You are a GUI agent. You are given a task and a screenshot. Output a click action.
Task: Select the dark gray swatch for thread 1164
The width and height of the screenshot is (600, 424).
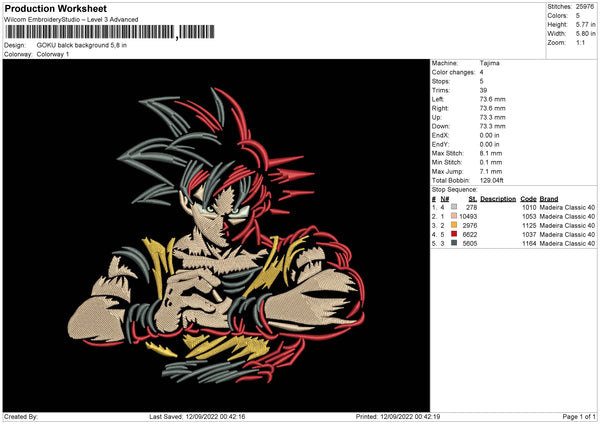pyautogui.click(x=454, y=243)
